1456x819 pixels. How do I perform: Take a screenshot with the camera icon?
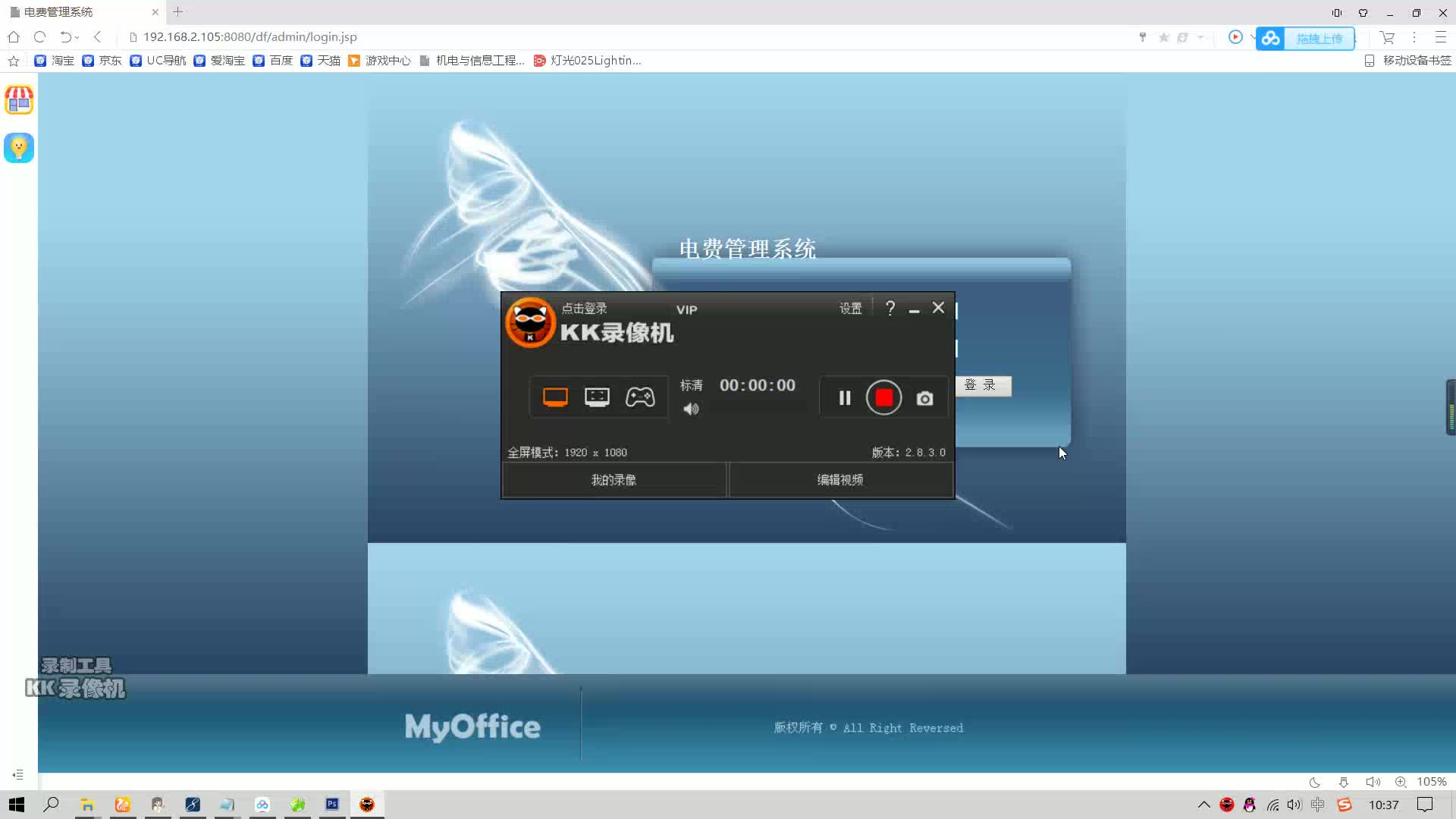tap(924, 397)
